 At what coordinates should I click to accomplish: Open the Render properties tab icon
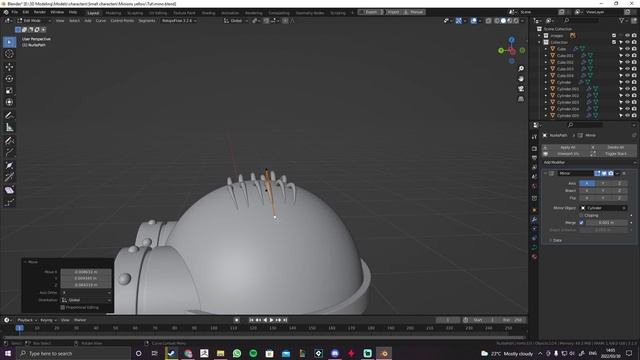point(534,149)
